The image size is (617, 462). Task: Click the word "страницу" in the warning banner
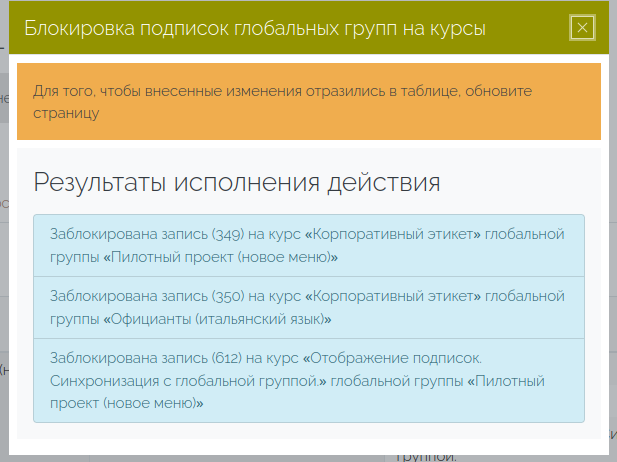pyautogui.click(x=66, y=114)
